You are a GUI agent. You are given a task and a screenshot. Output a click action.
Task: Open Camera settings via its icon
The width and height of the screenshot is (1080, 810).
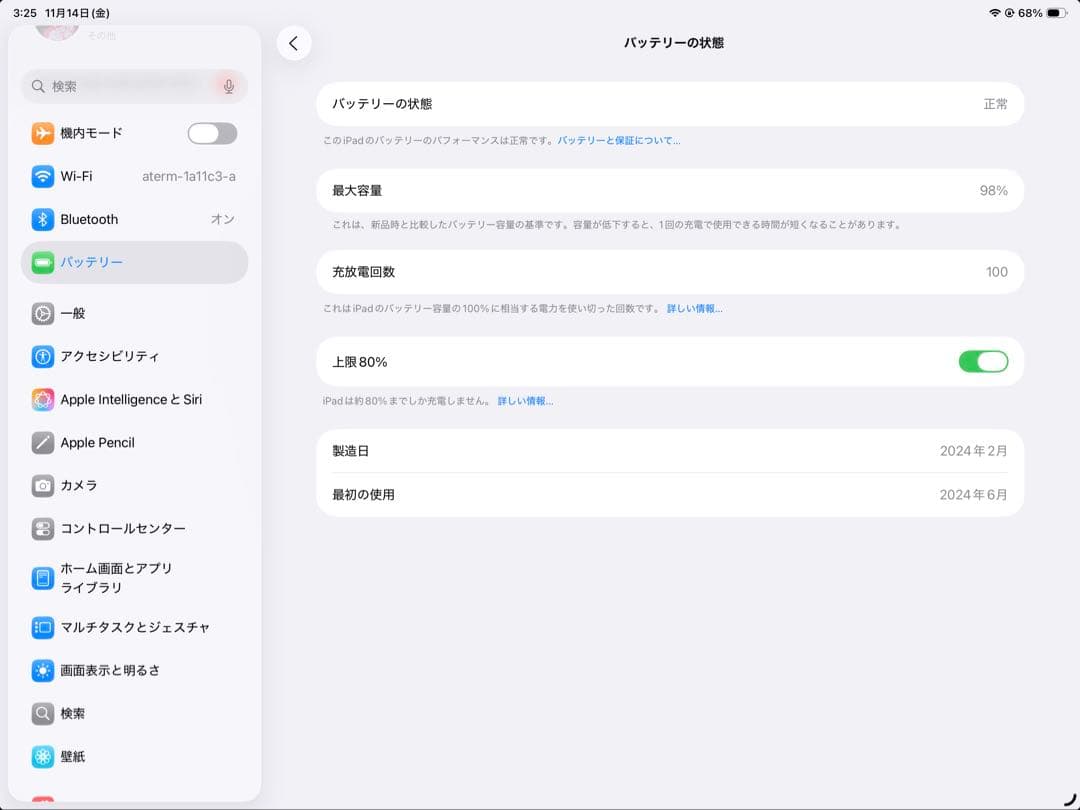click(42, 485)
